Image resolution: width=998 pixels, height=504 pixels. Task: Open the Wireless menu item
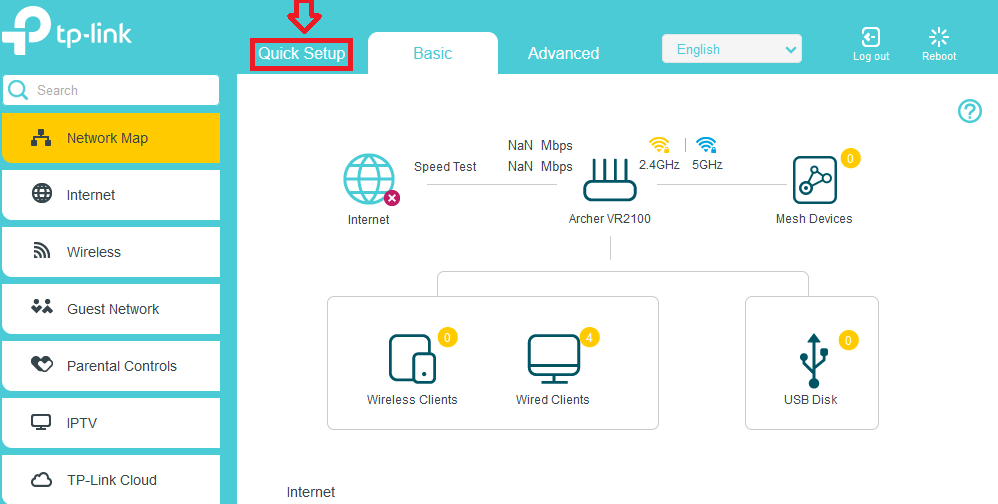pyautogui.click(x=111, y=252)
